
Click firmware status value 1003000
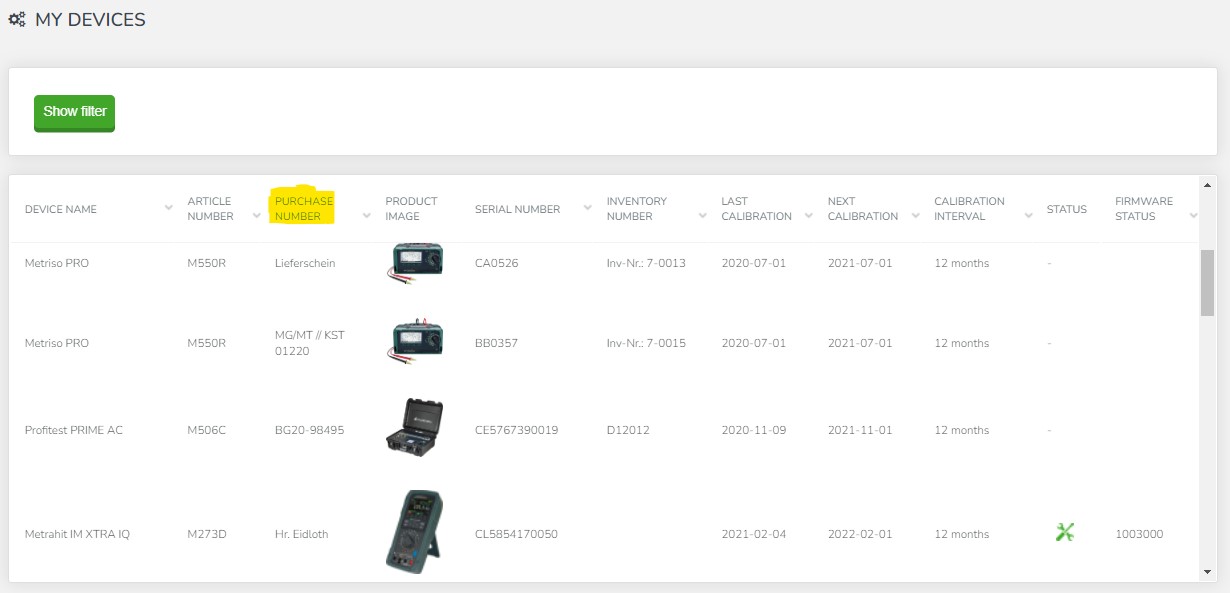[x=1139, y=534]
